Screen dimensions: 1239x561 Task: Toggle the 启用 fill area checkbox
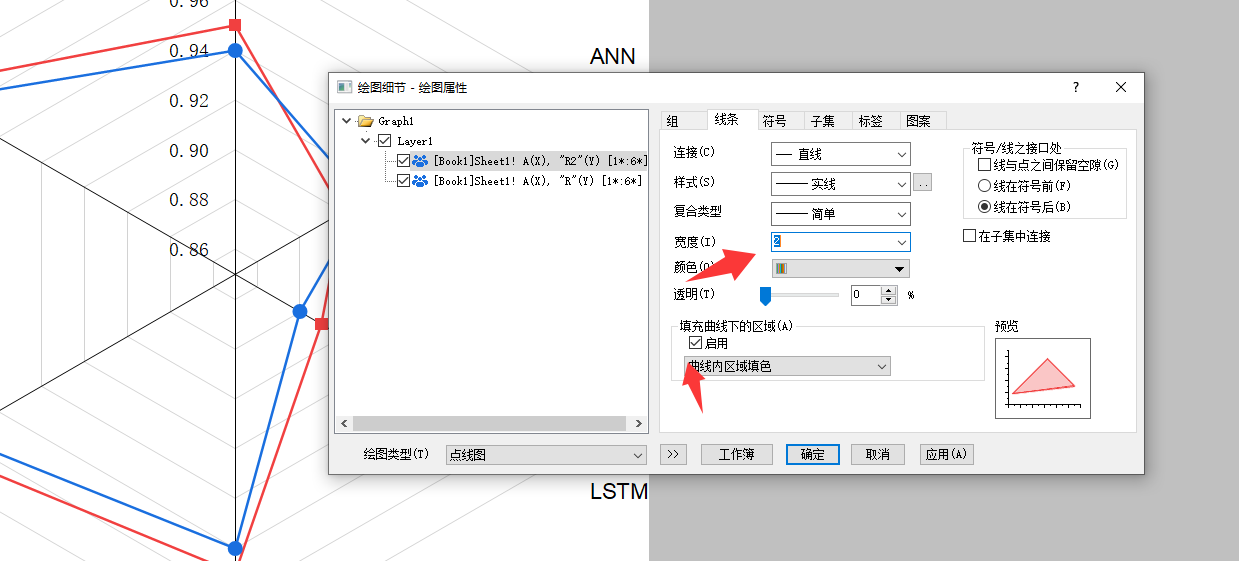coord(696,343)
